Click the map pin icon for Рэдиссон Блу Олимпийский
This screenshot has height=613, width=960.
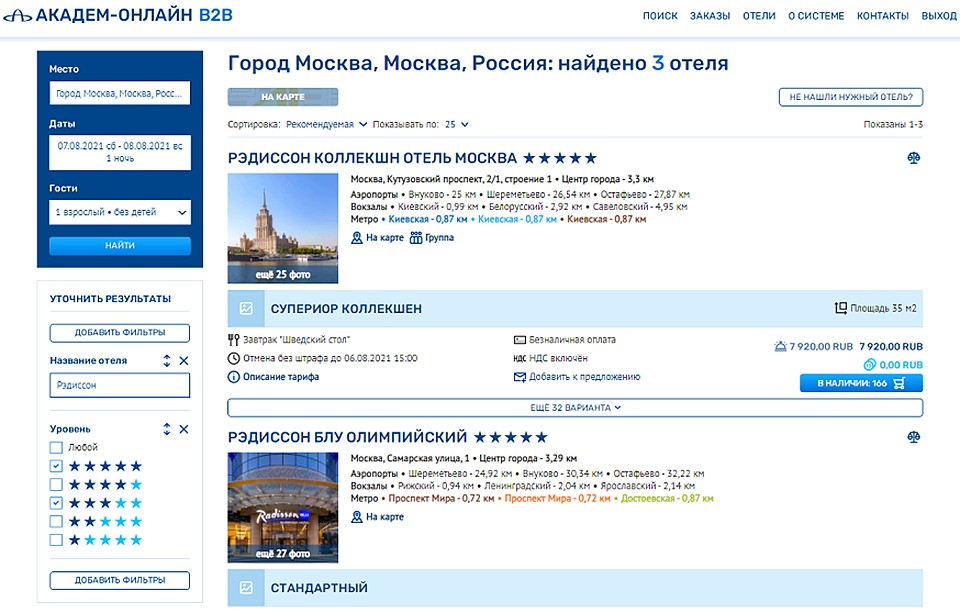pyautogui.click(x=356, y=517)
